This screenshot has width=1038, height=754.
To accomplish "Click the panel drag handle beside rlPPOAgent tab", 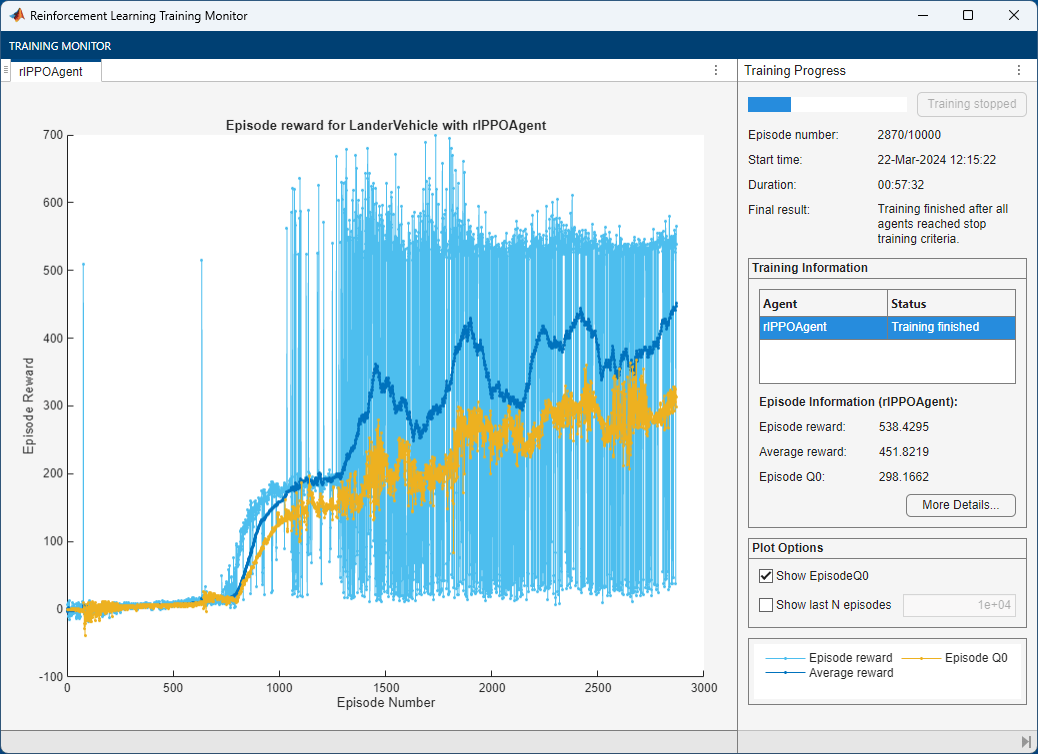I will tap(6, 69).
